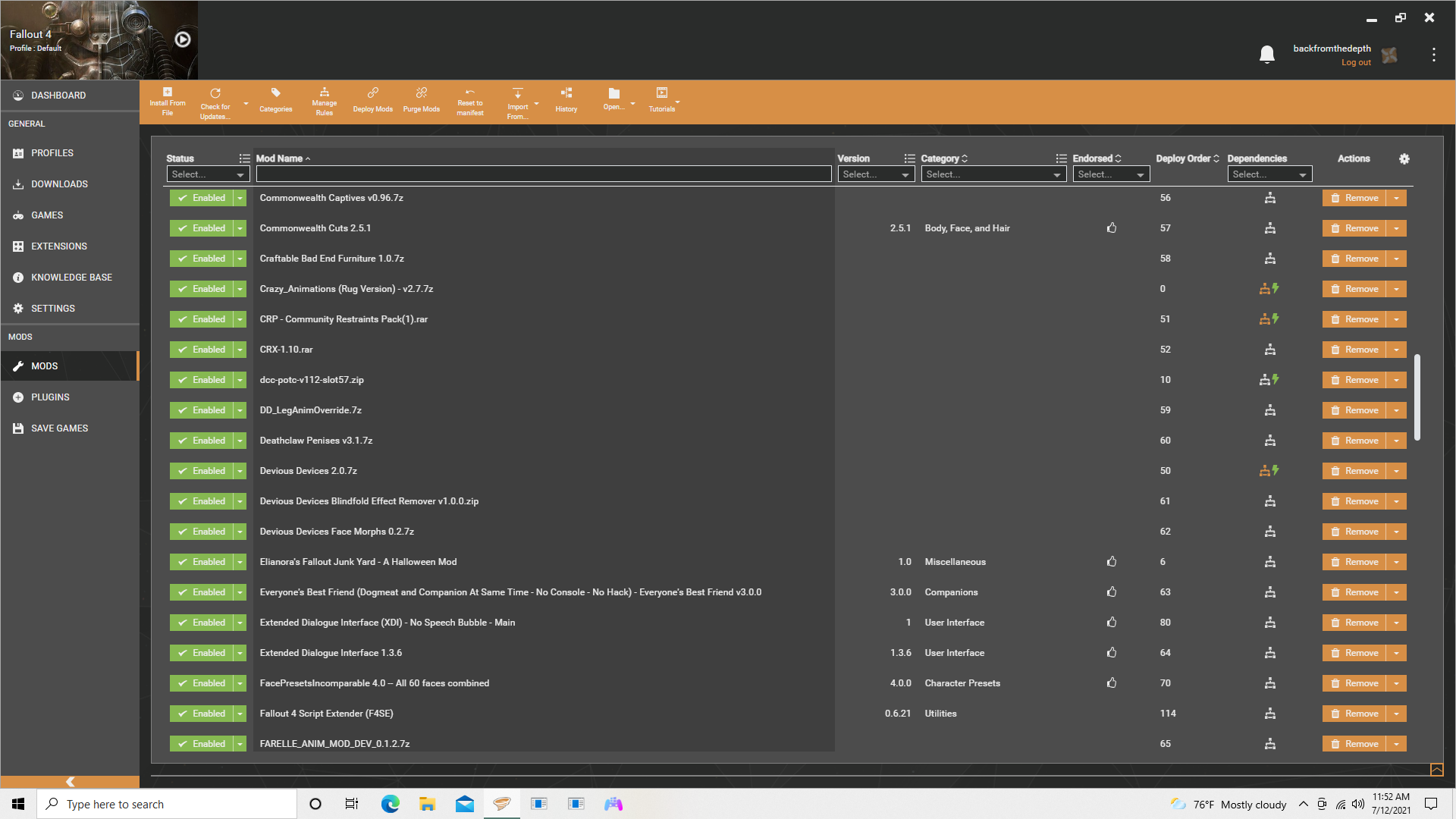Viewport: 1456px width, 819px height.
Task: Remove Elianora's Fallout Junk Yard mod
Action: [1354, 562]
